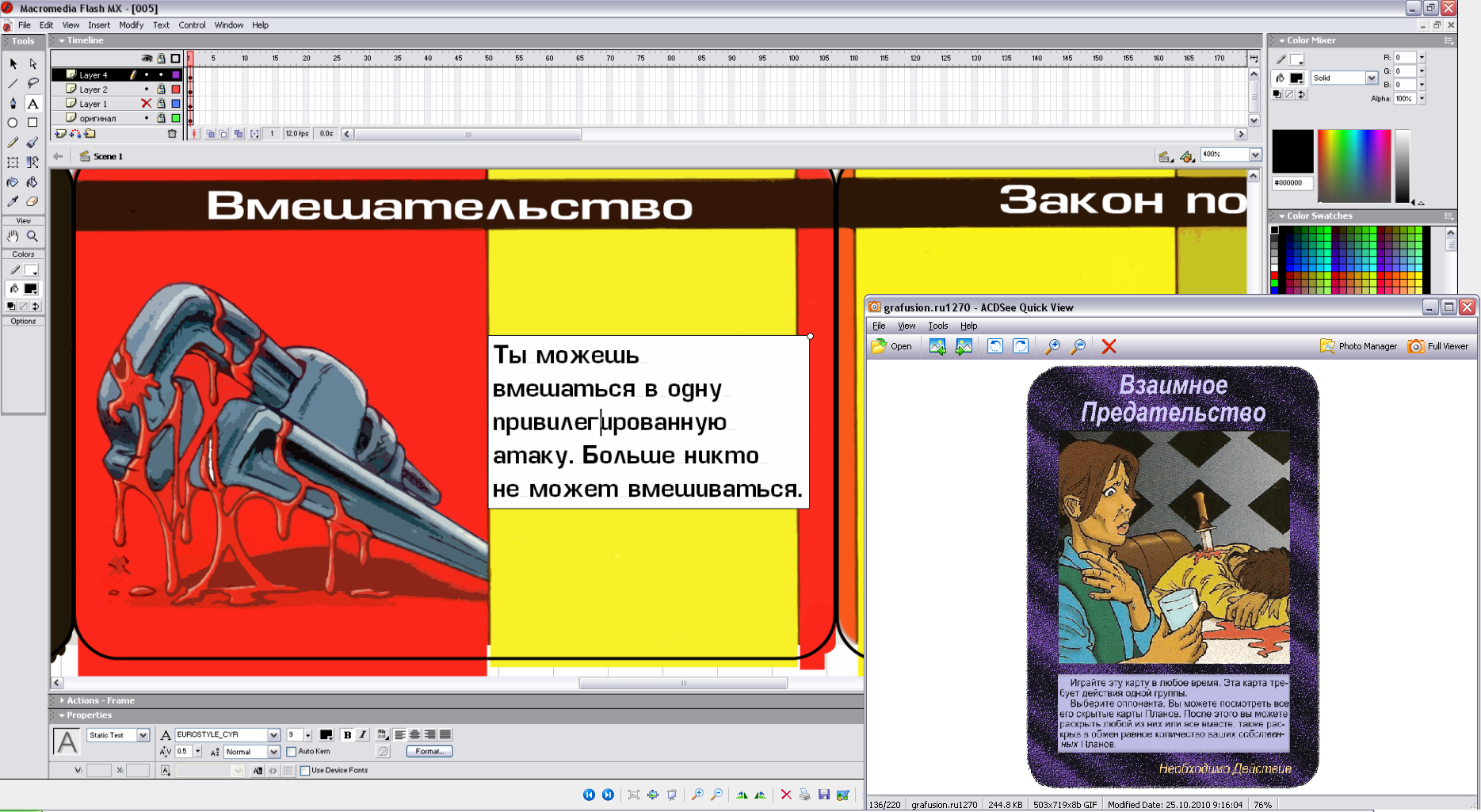
Task: Activate the Text tool
Action: pos(32,103)
